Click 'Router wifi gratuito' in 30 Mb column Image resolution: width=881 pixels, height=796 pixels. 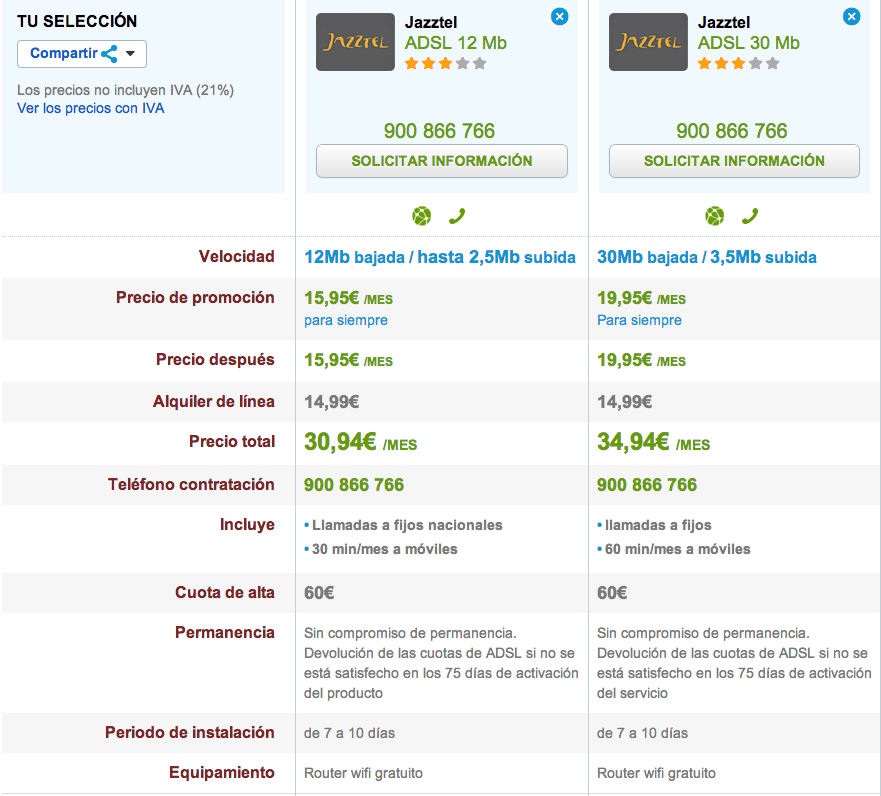click(x=656, y=774)
